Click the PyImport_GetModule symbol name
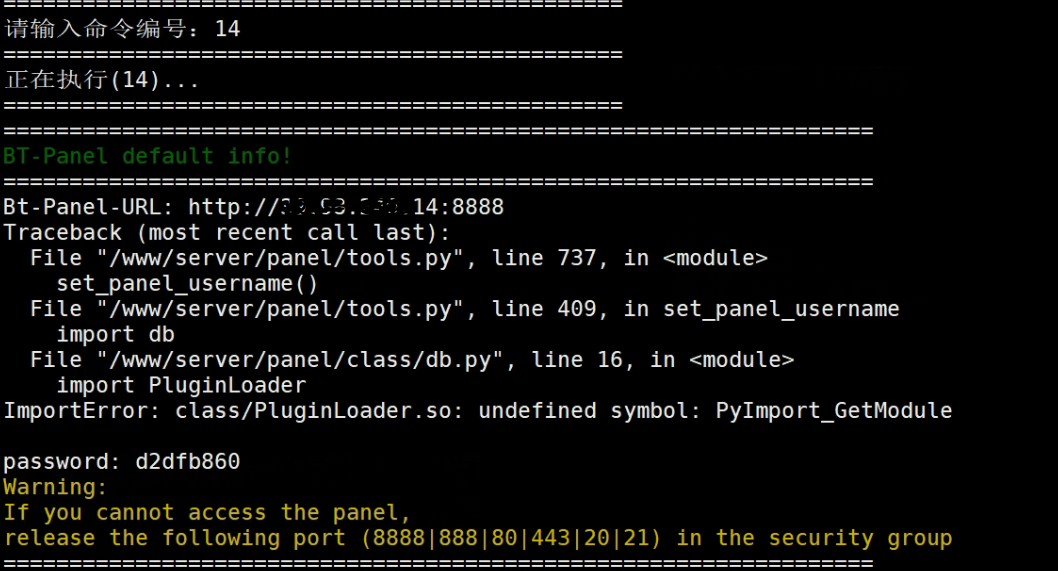Viewport: 1058px width, 571px height. (x=834, y=410)
